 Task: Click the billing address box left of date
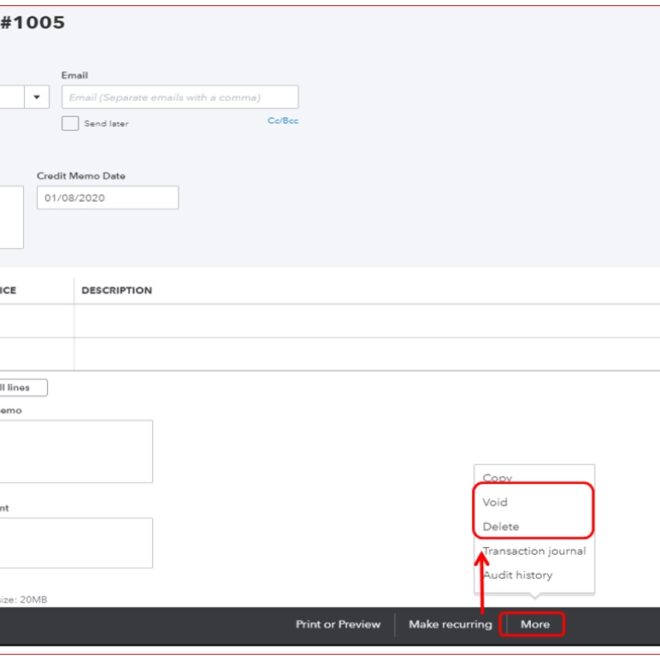(11, 216)
